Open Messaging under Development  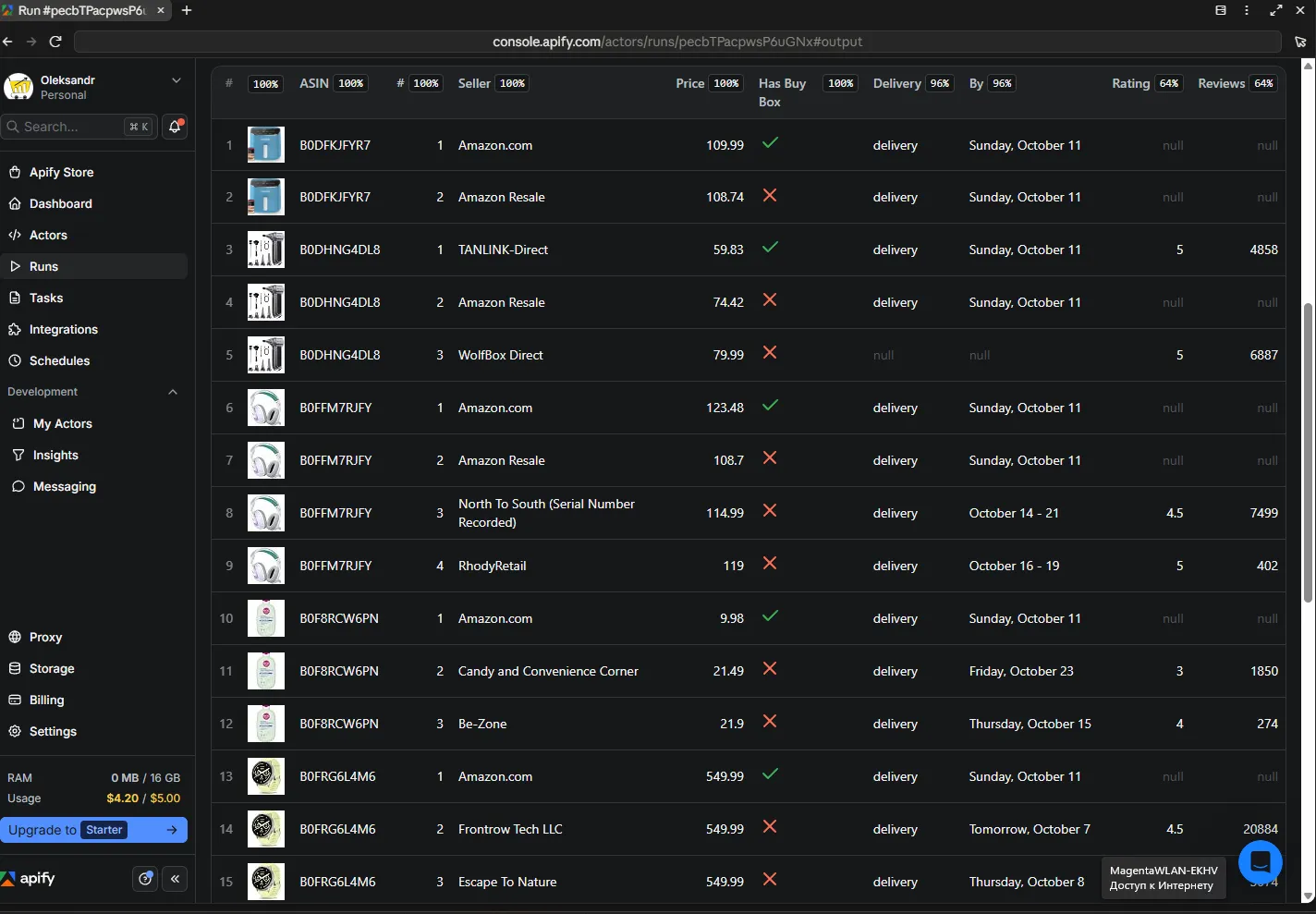64,486
